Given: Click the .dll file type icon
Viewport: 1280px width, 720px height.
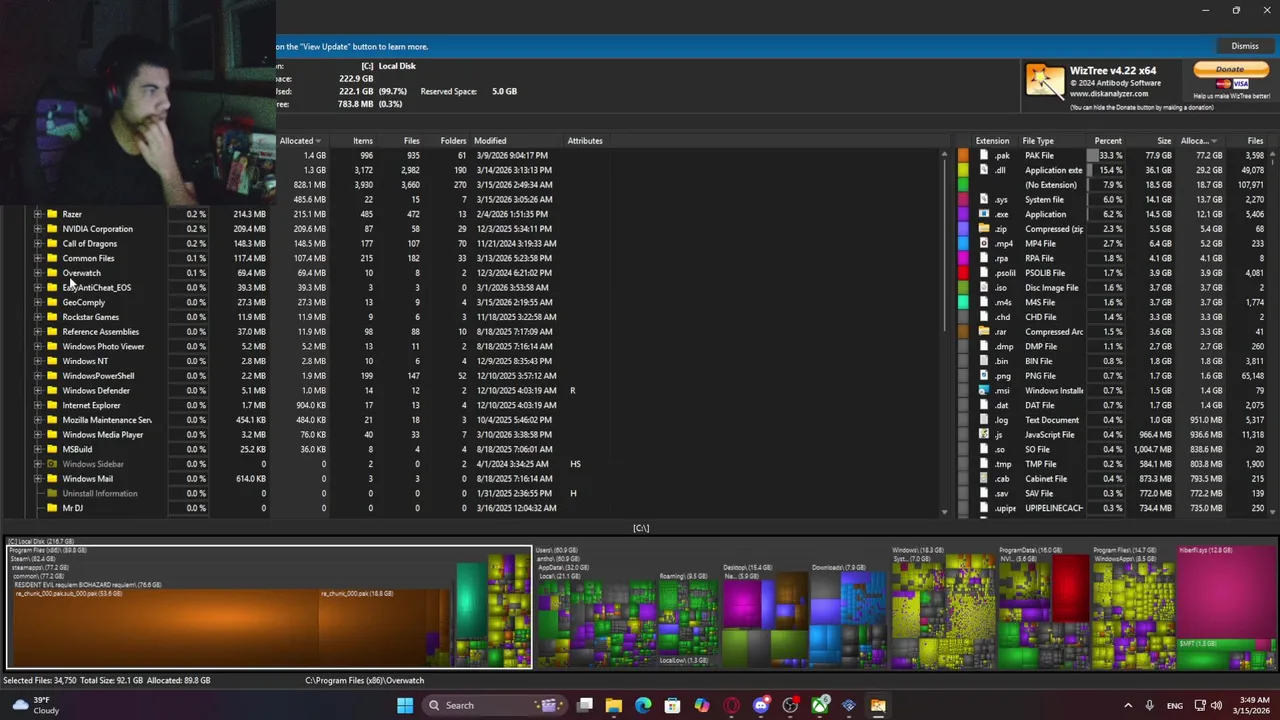Looking at the screenshot, I should click(984, 170).
